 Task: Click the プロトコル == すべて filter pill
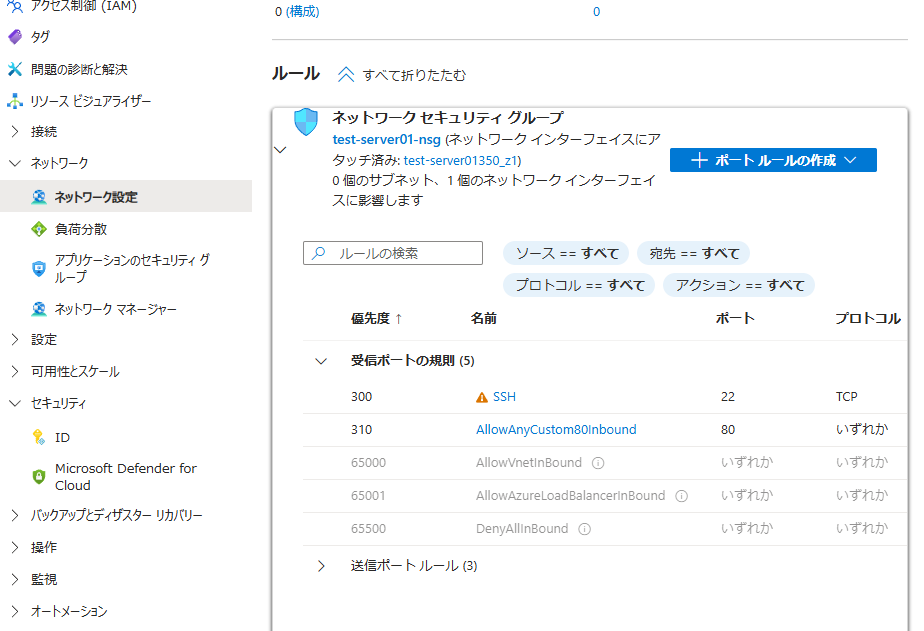click(579, 285)
